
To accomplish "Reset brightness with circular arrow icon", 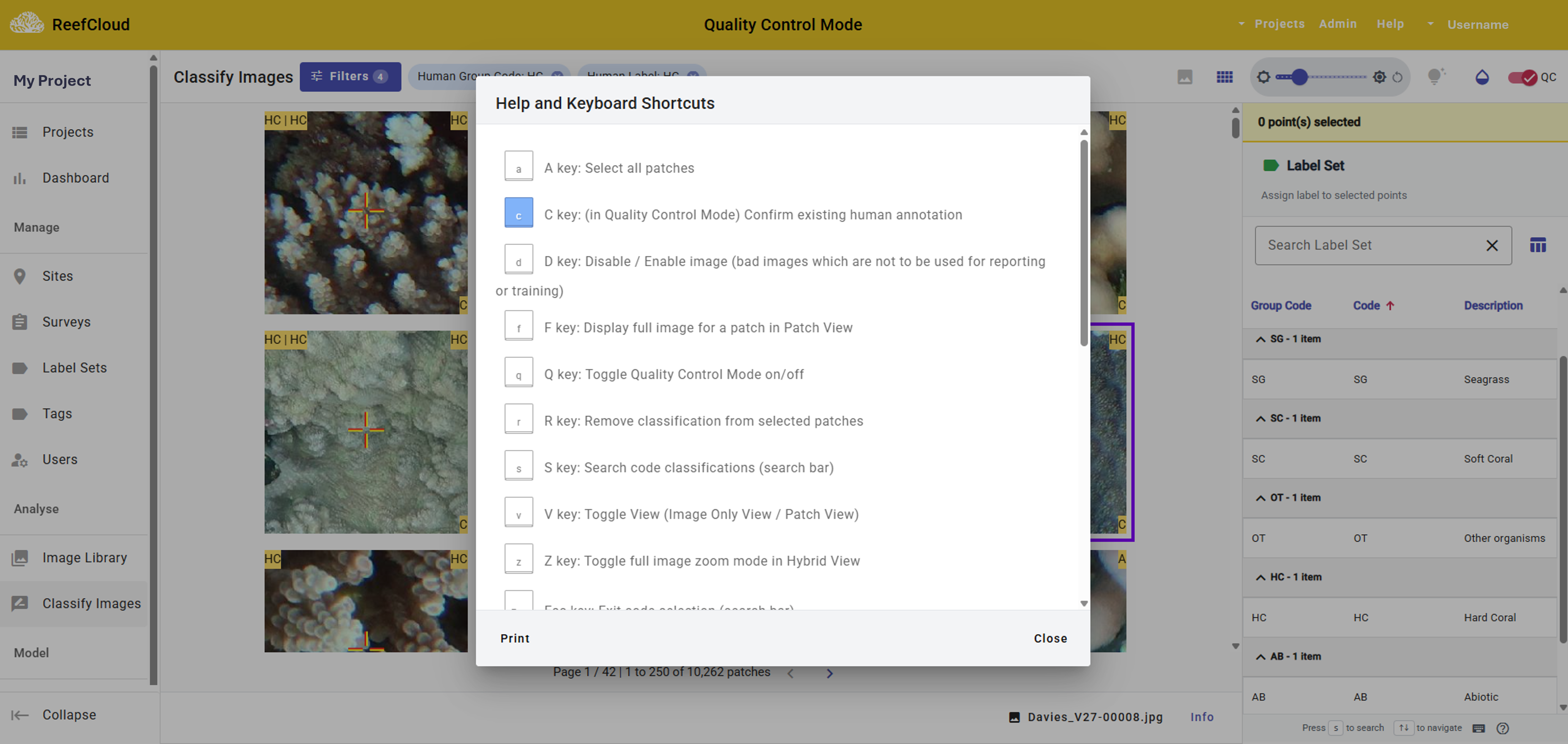I will tap(1398, 77).
